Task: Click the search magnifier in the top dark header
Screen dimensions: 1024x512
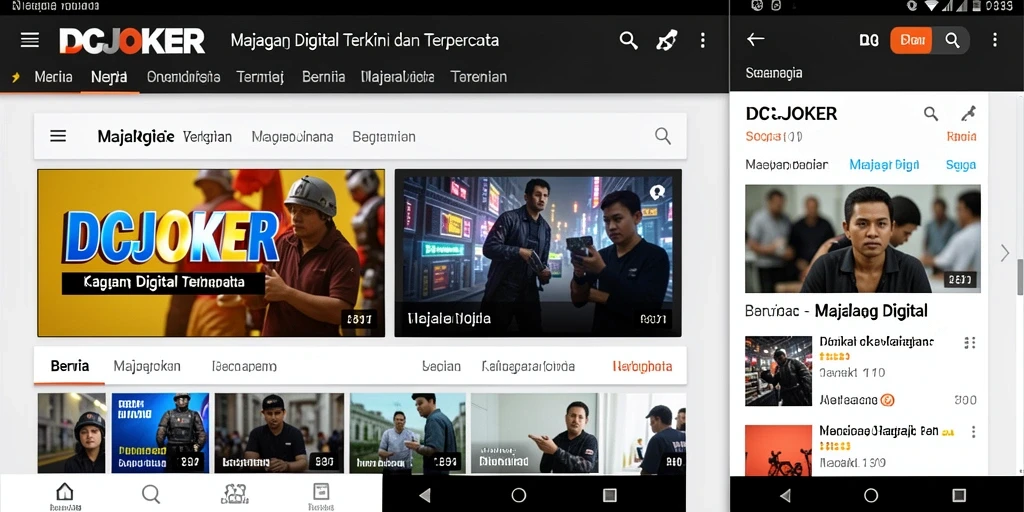Action: pos(628,40)
